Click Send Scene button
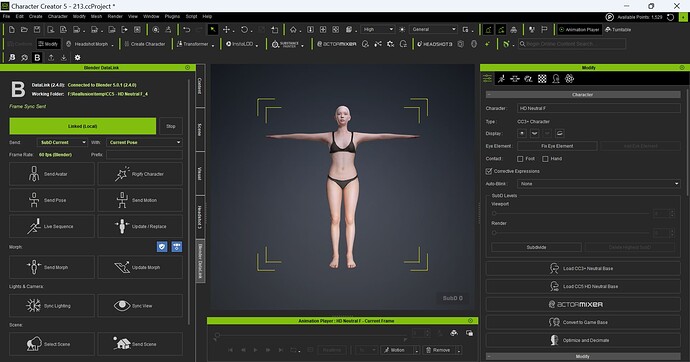The image size is (690, 362). click(x=140, y=344)
